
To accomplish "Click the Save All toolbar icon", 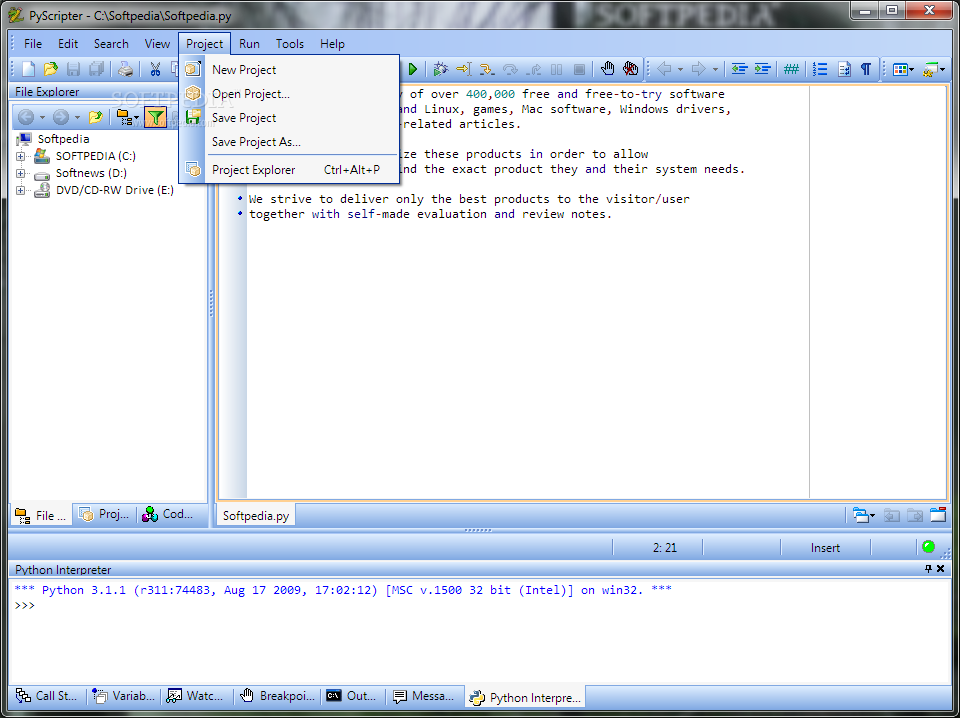I will (x=96, y=69).
